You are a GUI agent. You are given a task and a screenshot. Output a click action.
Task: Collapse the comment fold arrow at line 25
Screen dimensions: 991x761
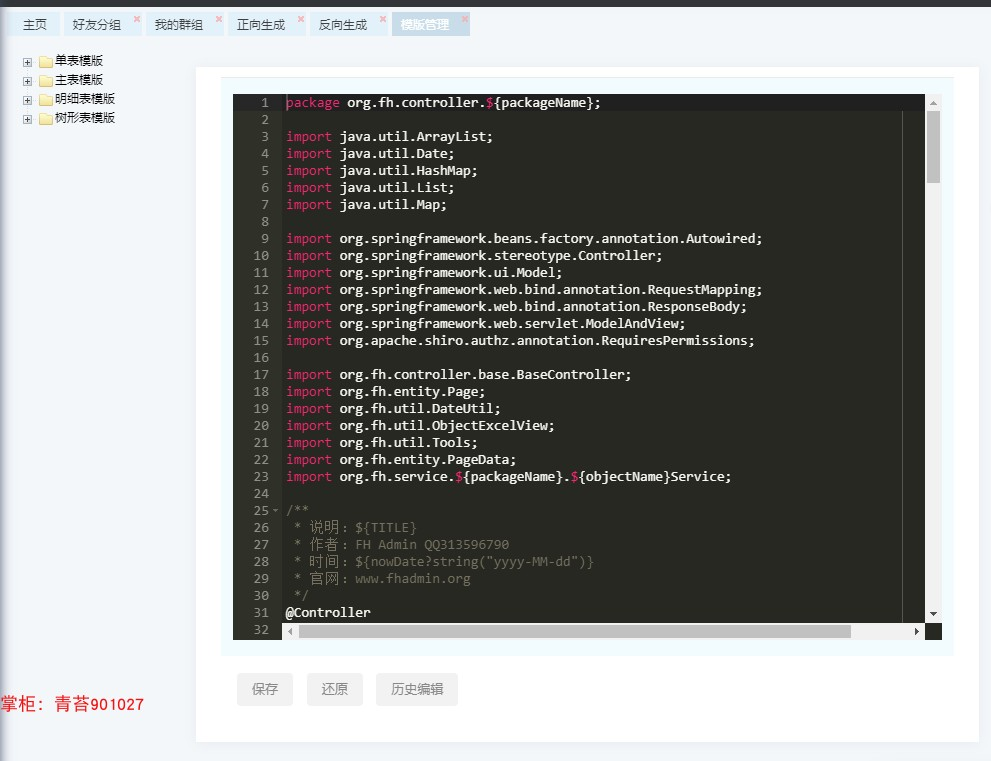click(276, 511)
